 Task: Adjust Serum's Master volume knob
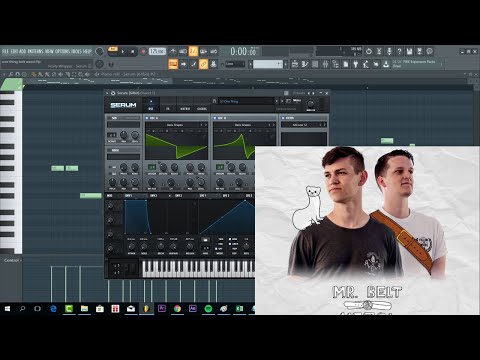[x=310, y=104]
